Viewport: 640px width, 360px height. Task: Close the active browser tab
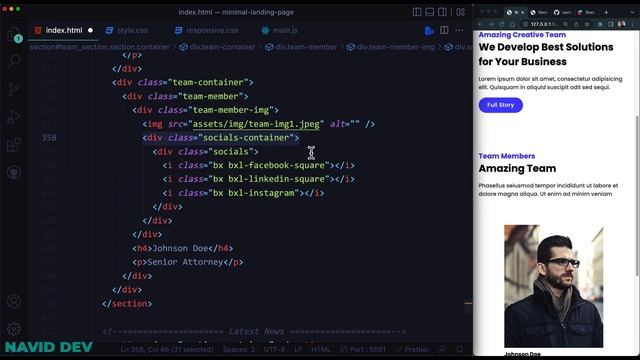pos(522,12)
